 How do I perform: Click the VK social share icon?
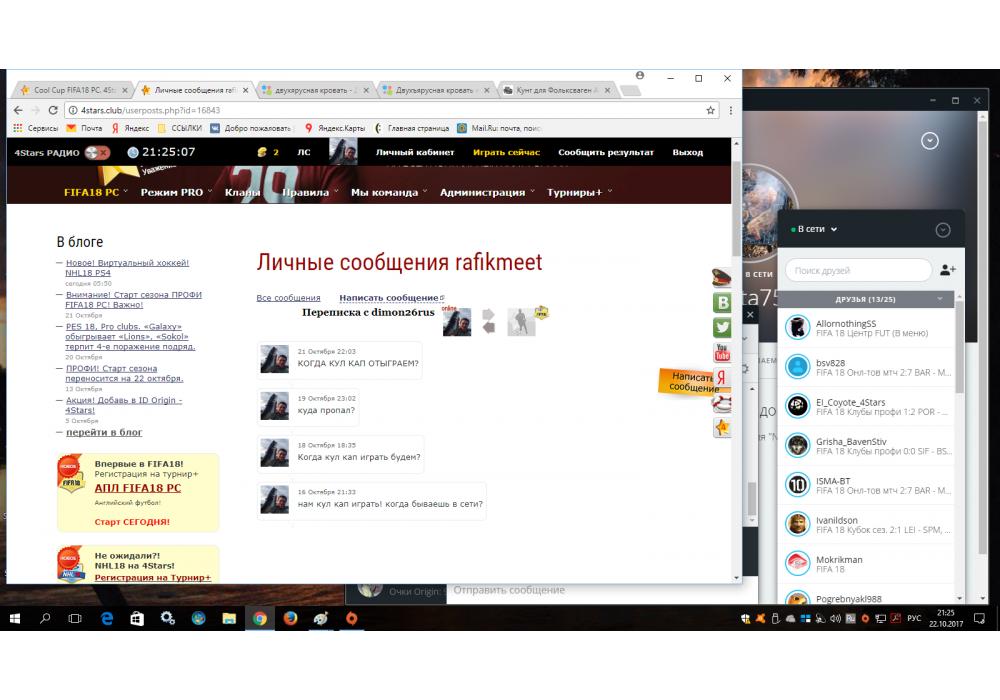tap(721, 303)
